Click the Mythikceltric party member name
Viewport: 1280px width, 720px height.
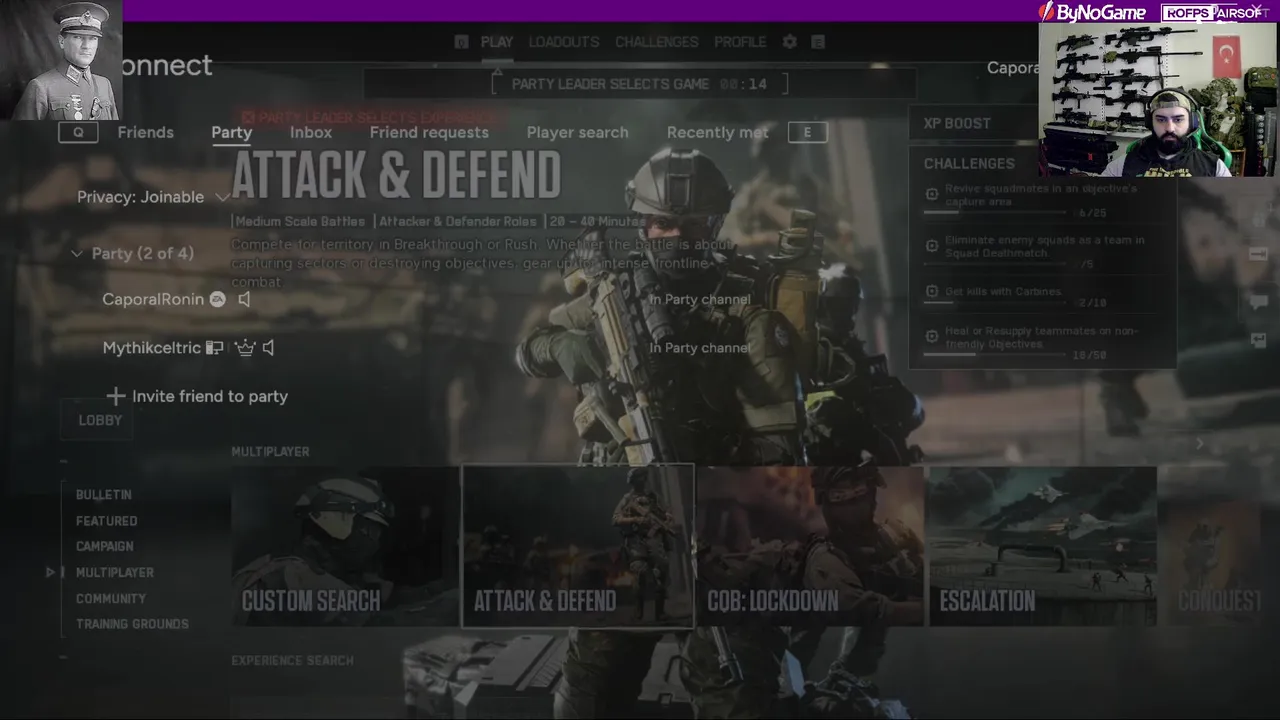(152, 348)
